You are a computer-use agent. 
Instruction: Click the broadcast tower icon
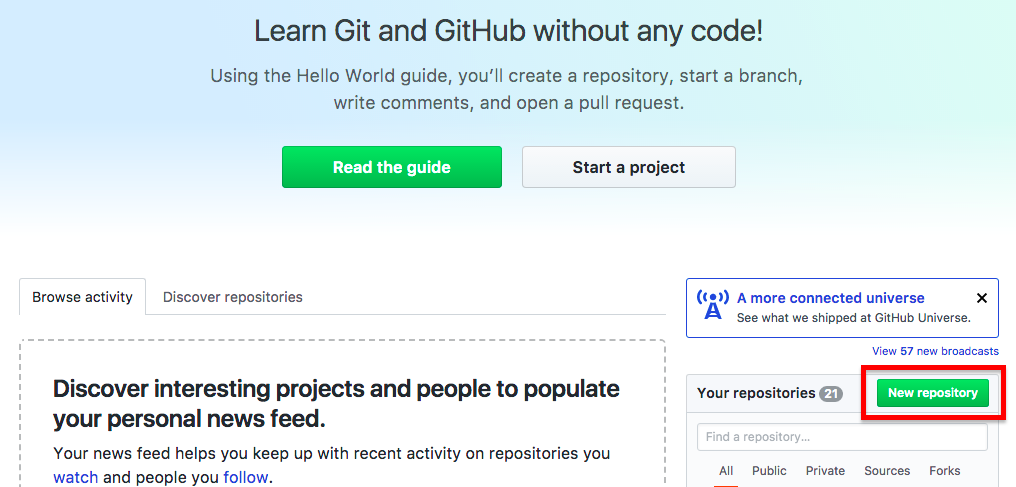713,305
